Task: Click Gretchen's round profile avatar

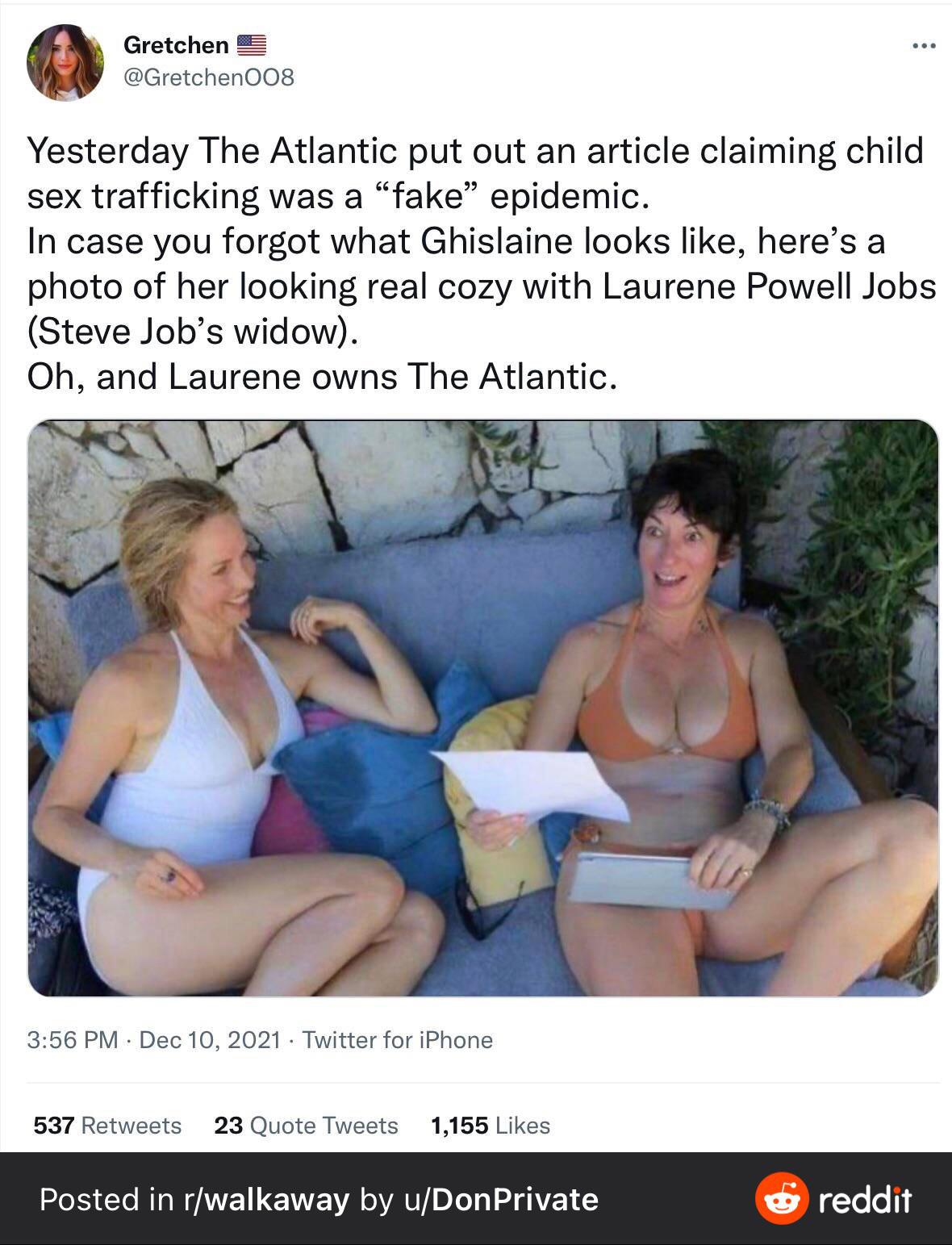Action: click(65, 62)
